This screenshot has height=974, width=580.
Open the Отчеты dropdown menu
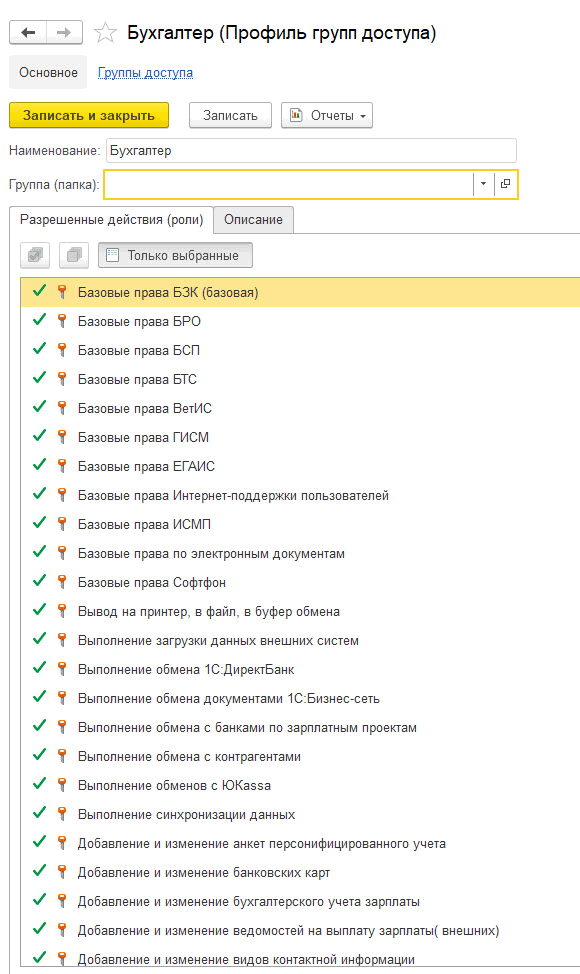click(327, 116)
